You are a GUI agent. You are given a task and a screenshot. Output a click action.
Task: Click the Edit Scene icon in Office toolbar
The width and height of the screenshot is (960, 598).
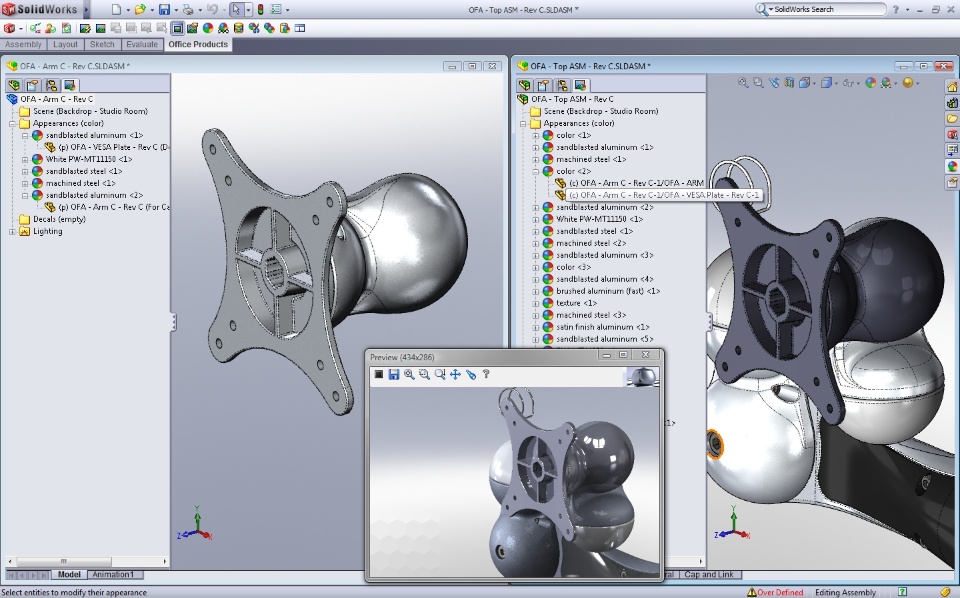coord(223,28)
